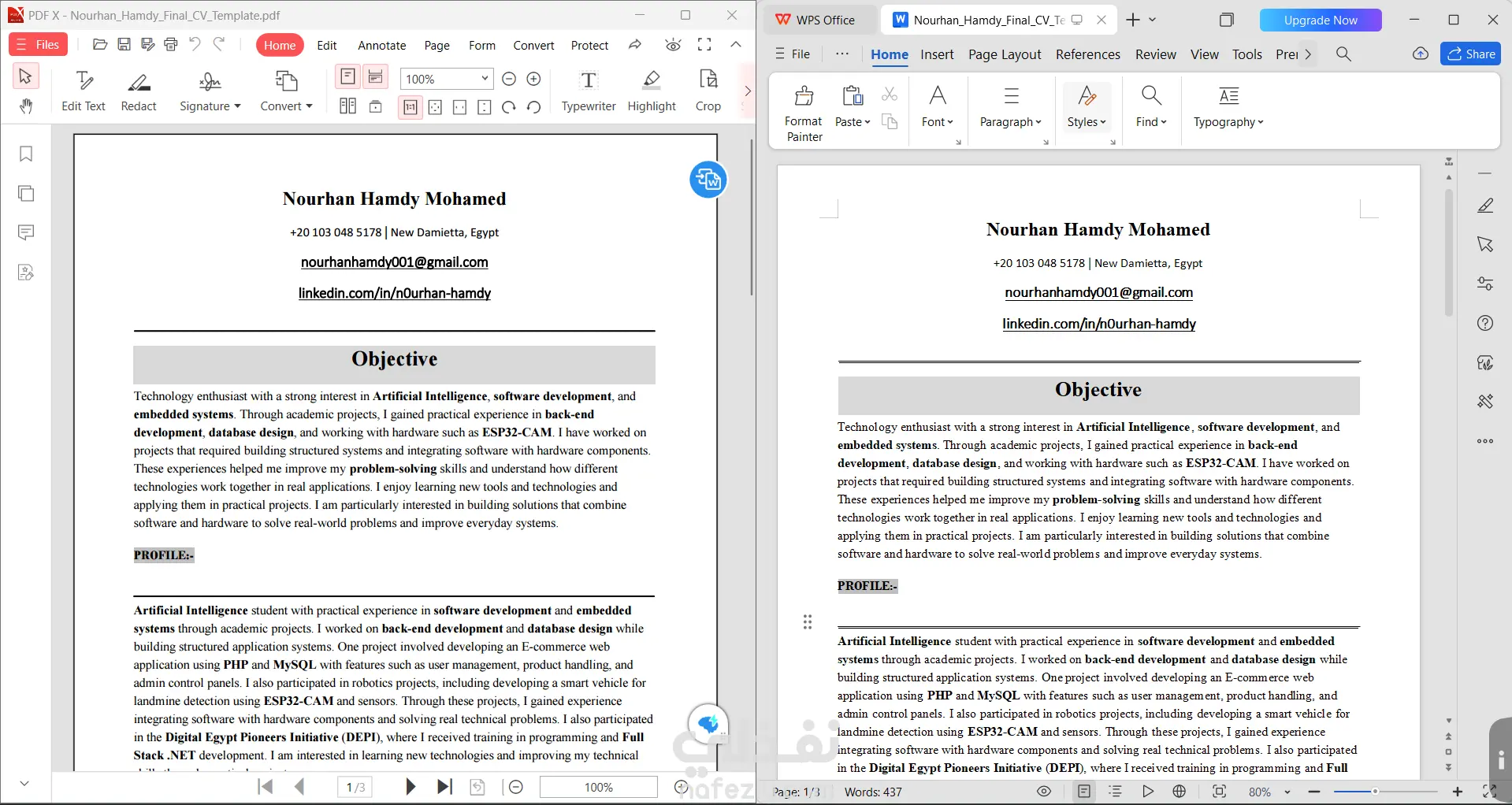Toggle single page view in PDF X
Viewport: 1512px width, 805px height.
tap(347, 76)
